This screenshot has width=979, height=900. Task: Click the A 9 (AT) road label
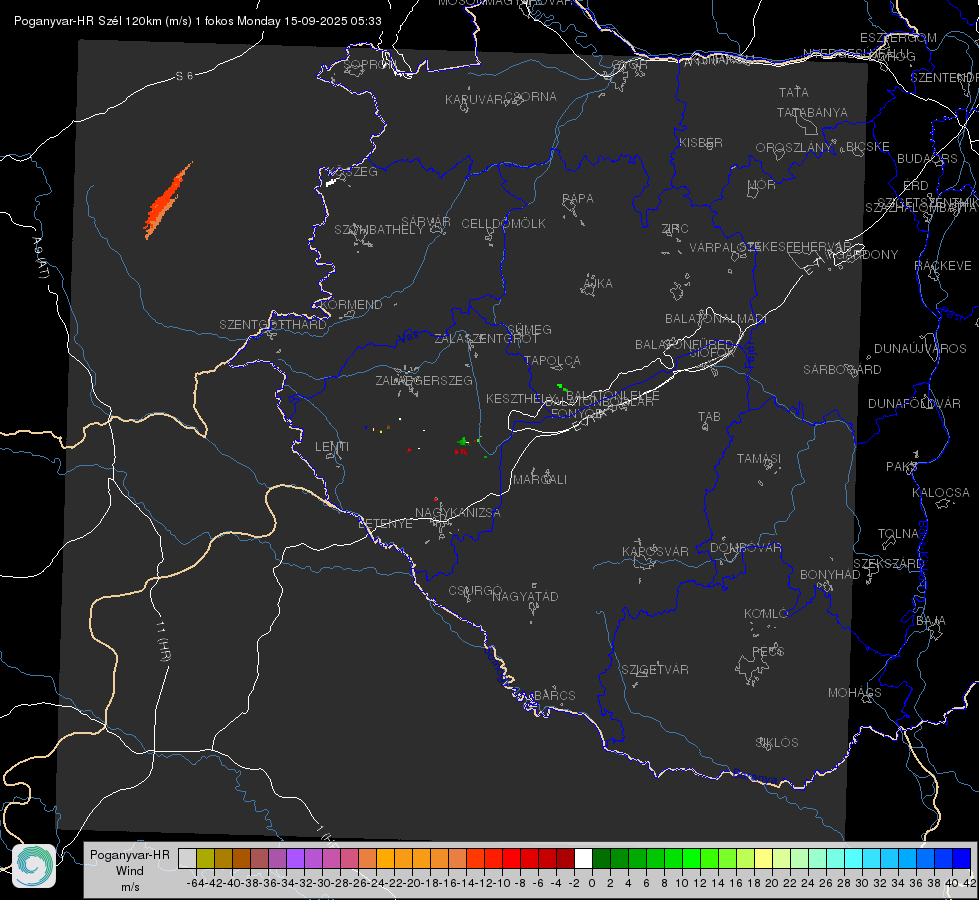click(40, 257)
